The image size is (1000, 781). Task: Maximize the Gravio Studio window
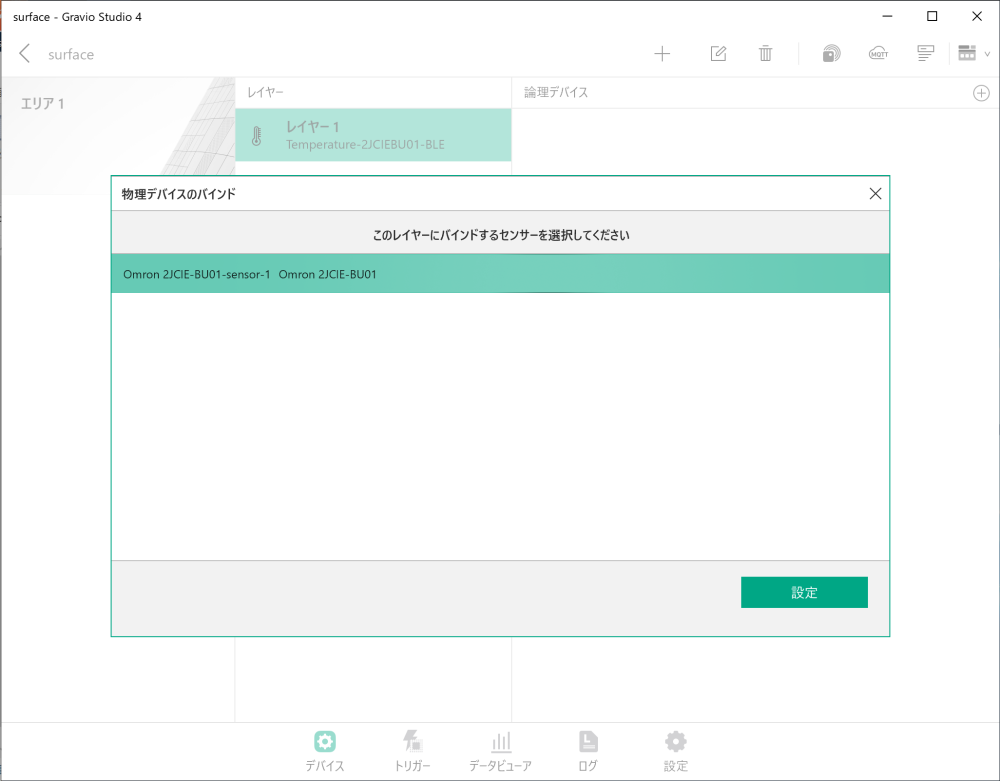coord(932,17)
